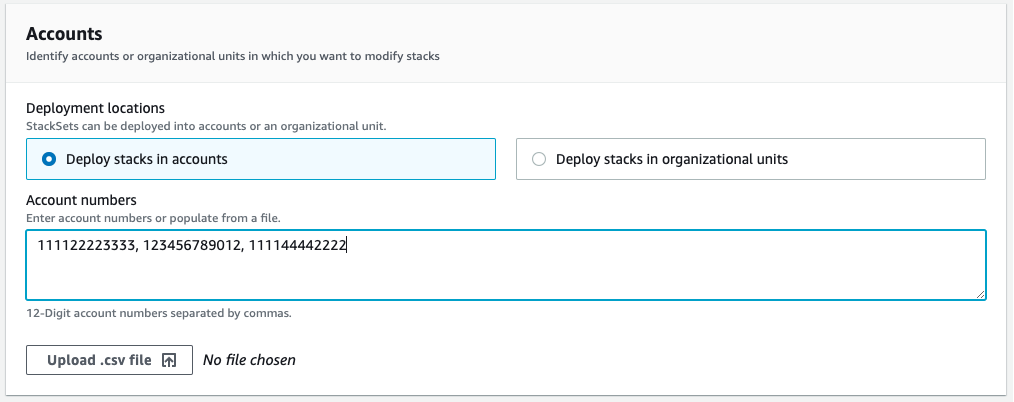The width and height of the screenshot is (1014, 402).
Task: Click the Deployment locations label
Action: (95, 108)
